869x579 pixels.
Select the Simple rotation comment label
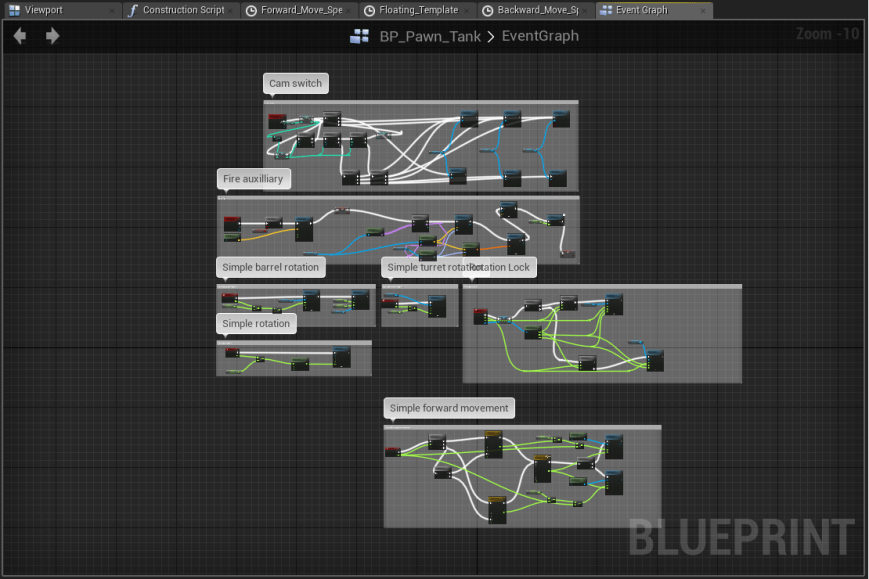(256, 324)
